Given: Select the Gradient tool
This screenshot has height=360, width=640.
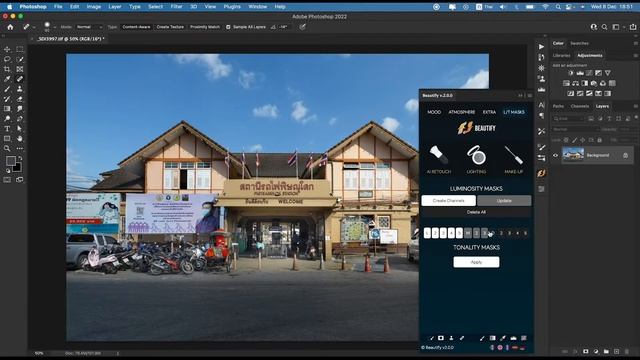Looking at the screenshot, I should (x=7, y=109).
